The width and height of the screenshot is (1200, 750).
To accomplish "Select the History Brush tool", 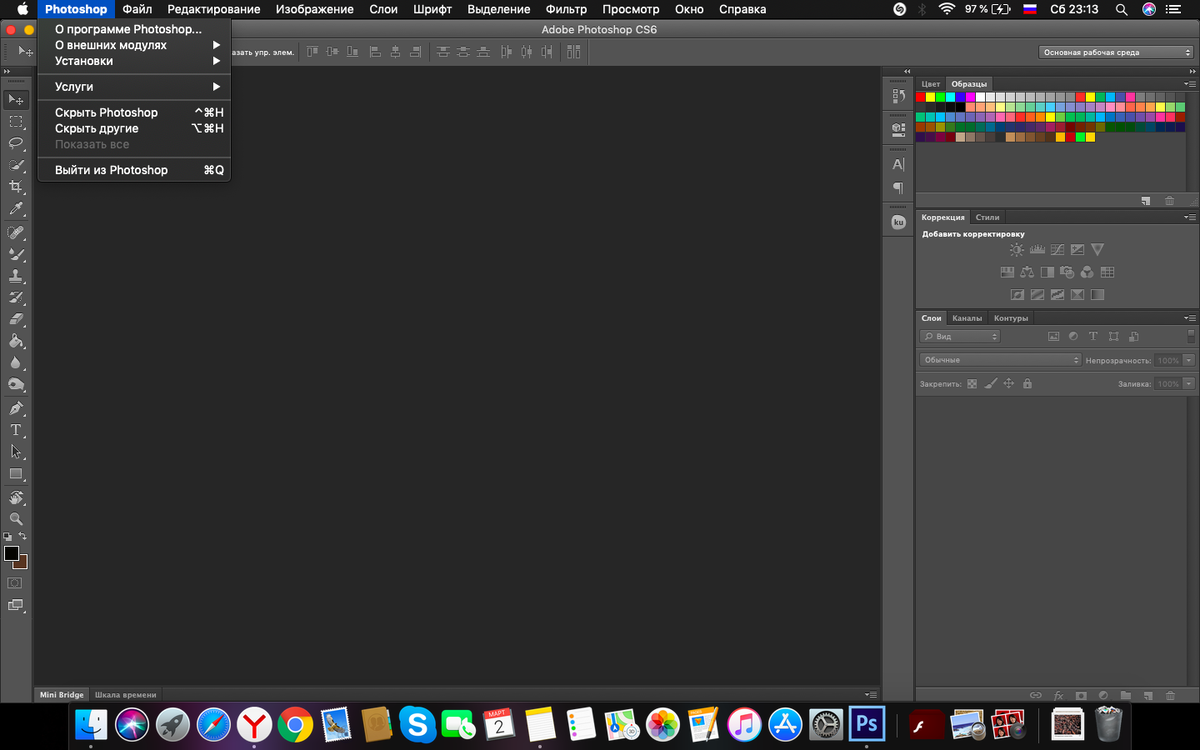I will [16, 298].
